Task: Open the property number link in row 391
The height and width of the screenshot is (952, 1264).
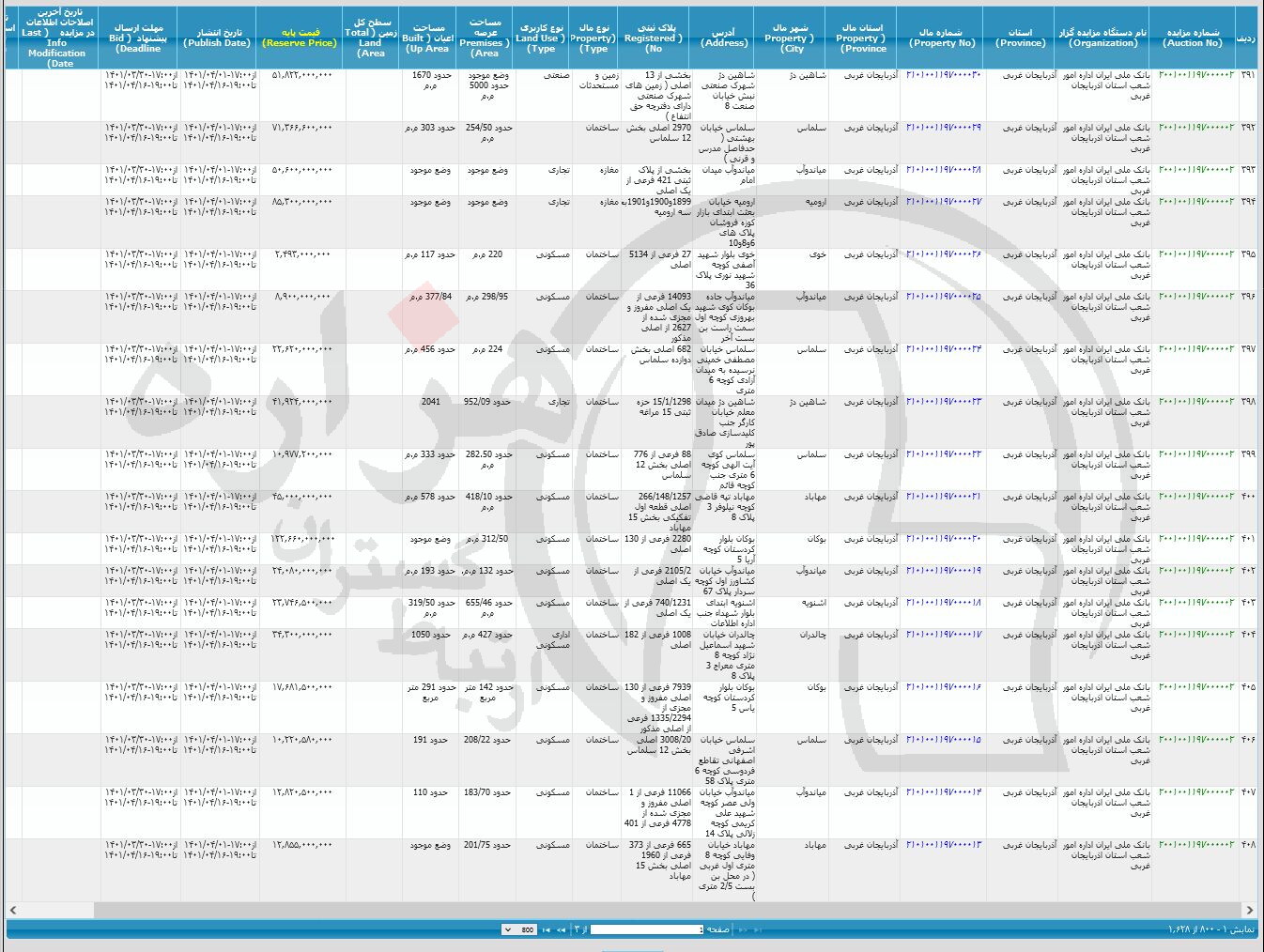Action: [x=942, y=75]
